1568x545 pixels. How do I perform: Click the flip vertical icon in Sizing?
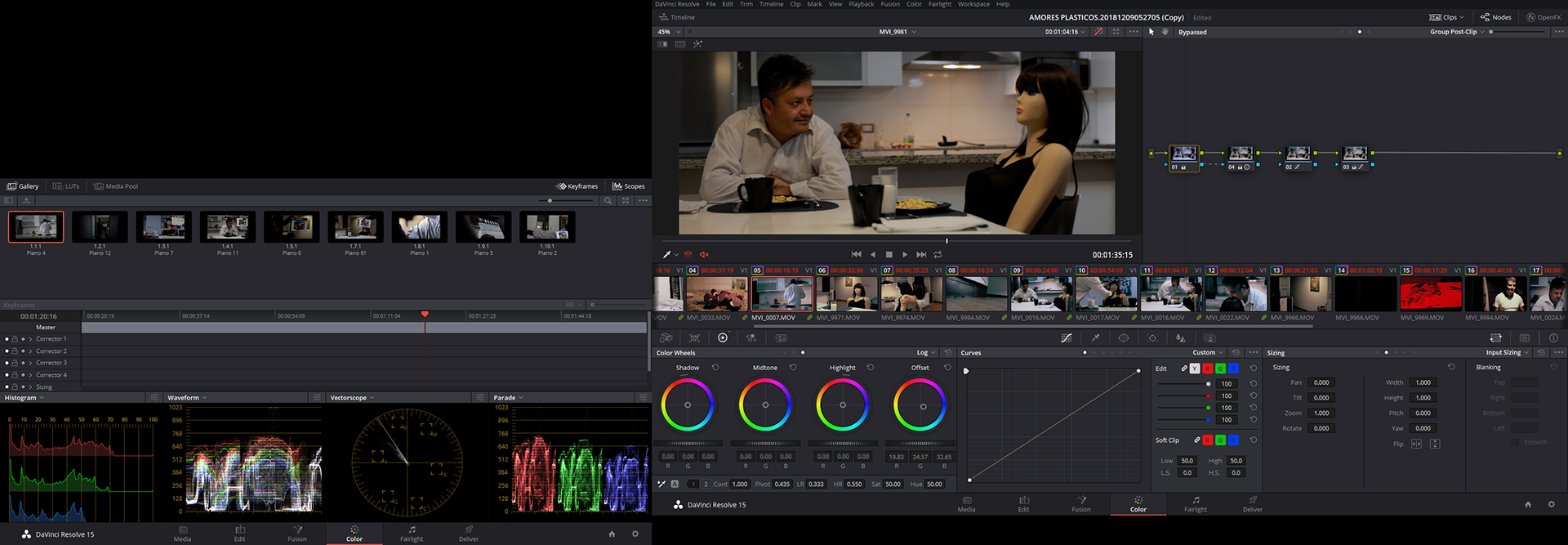(1435, 444)
